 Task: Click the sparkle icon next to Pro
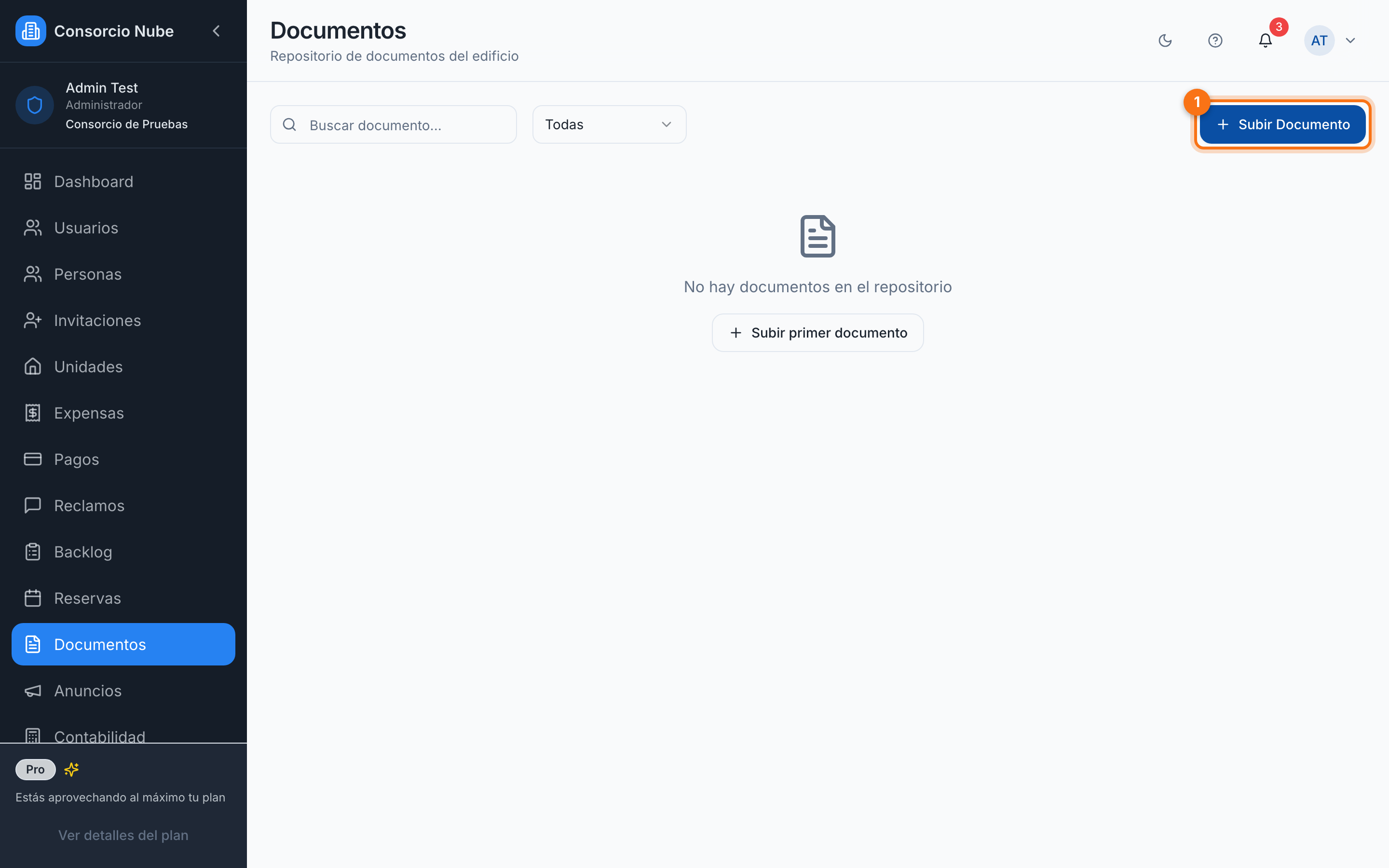click(x=71, y=769)
